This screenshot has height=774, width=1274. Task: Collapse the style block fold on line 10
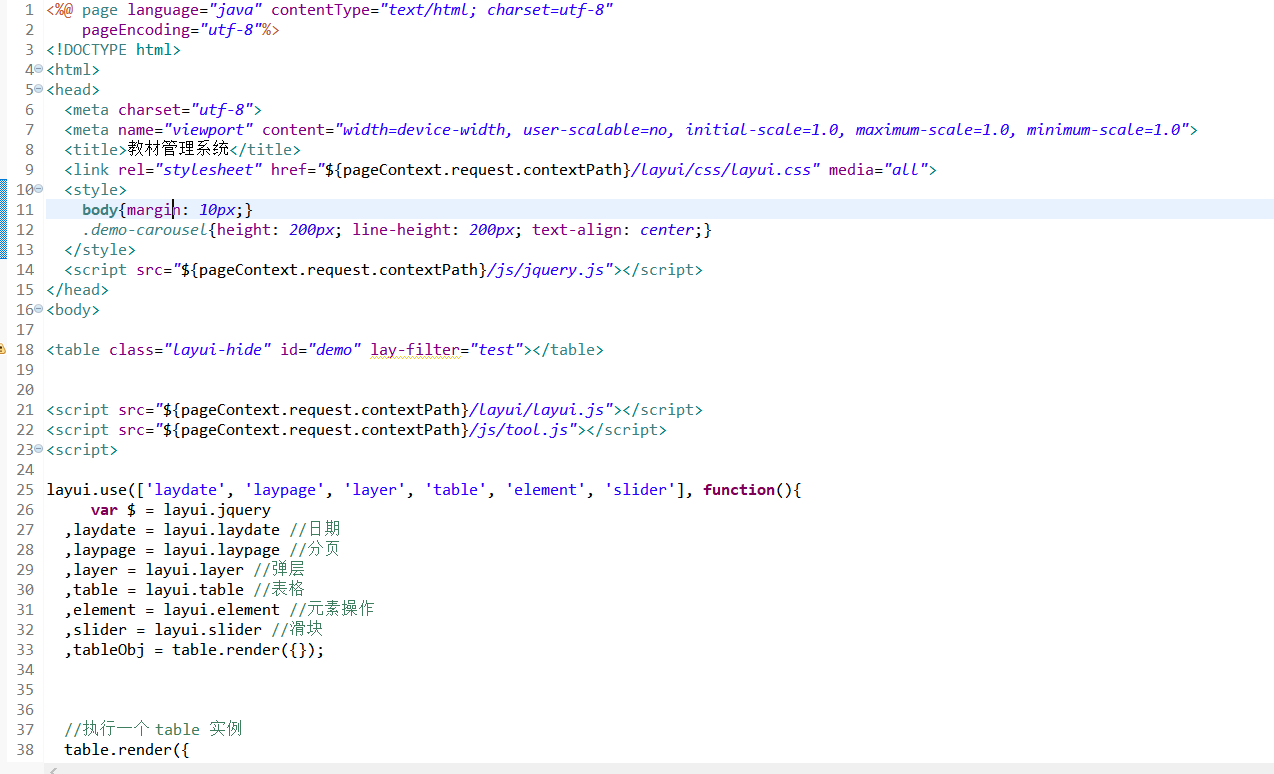click(x=39, y=189)
